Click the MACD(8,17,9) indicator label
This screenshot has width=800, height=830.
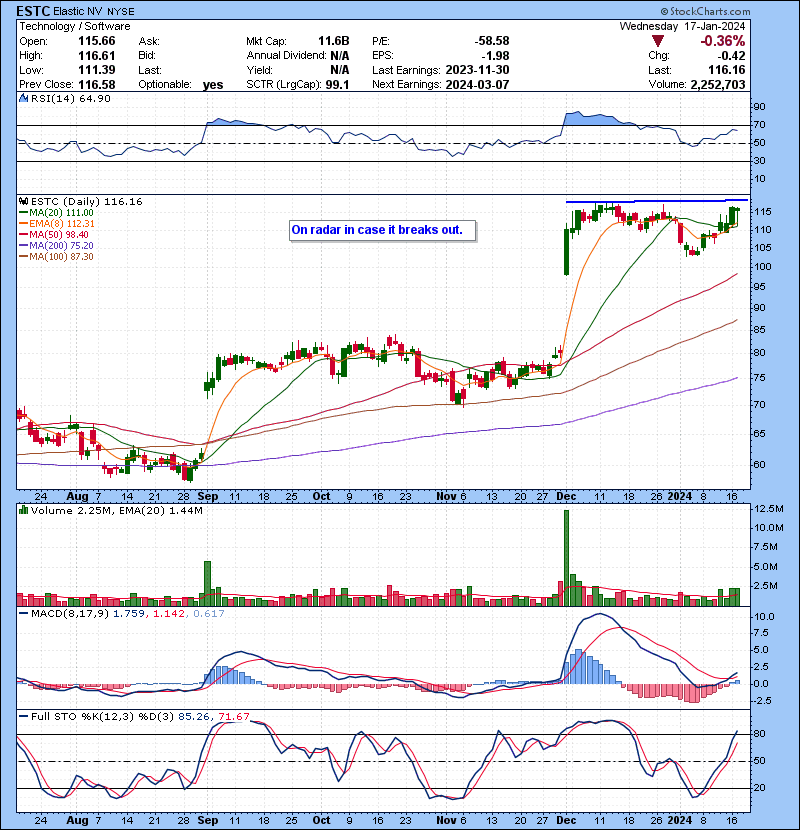70,614
